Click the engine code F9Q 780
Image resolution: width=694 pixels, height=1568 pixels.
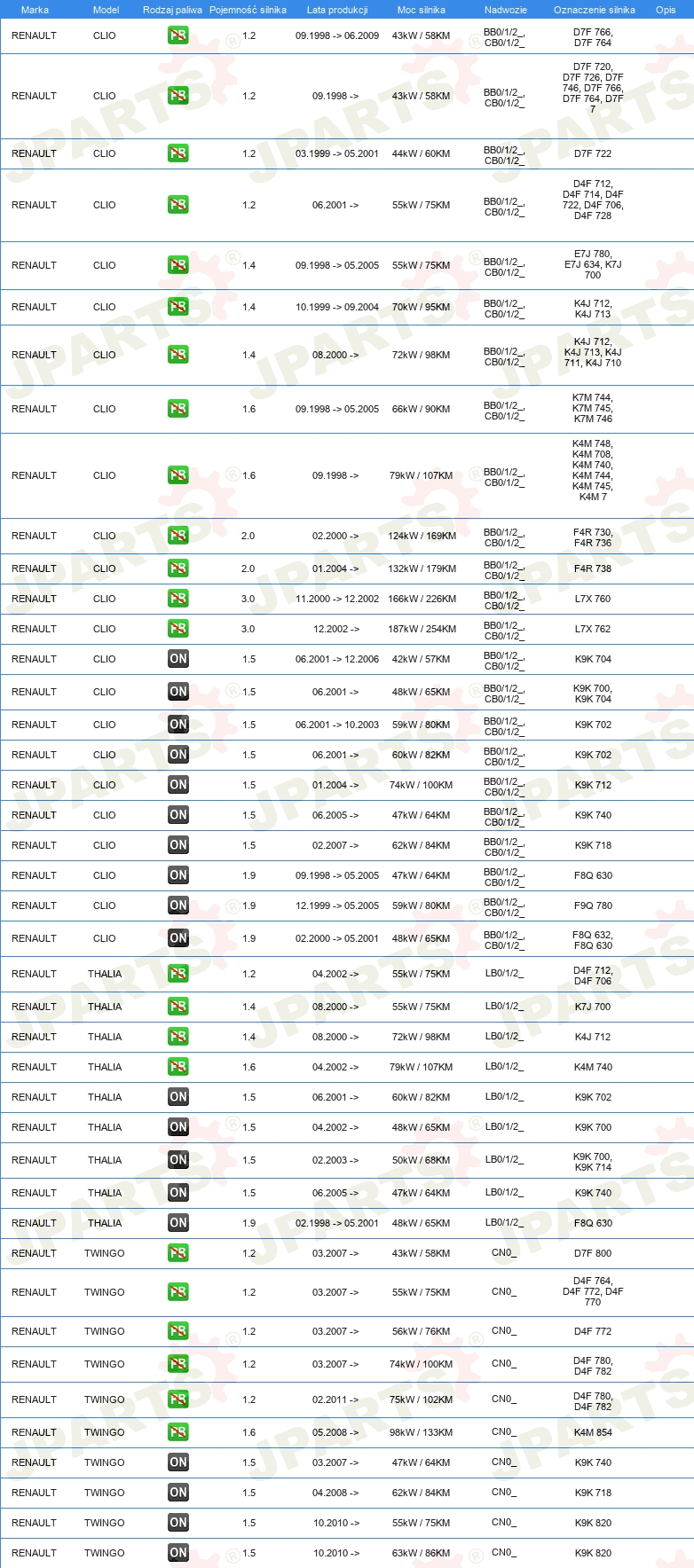pyautogui.click(x=593, y=906)
